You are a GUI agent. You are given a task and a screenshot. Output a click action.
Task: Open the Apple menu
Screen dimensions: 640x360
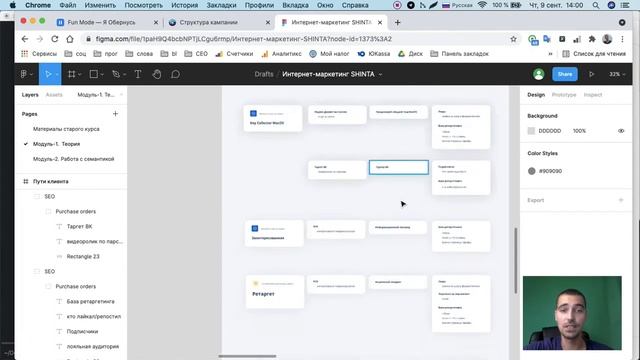13,5
